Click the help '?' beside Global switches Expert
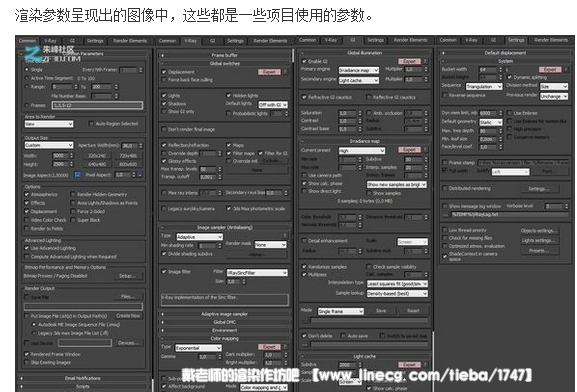The image size is (577, 392). click(285, 72)
